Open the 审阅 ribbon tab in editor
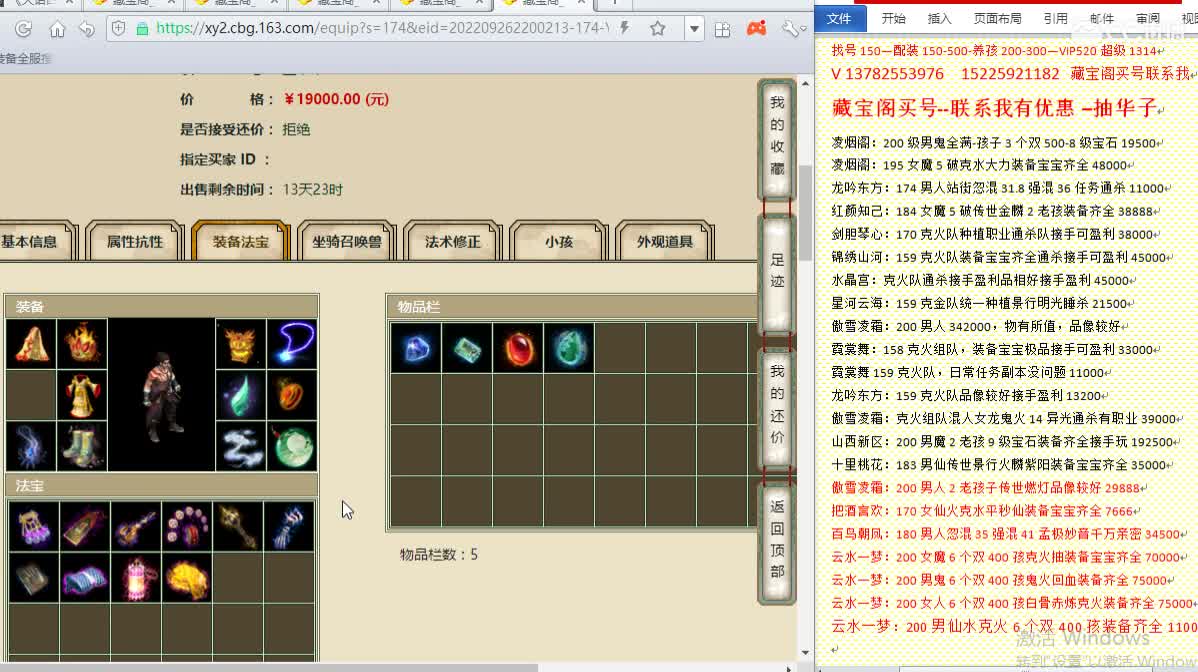The width and height of the screenshot is (1198, 672). click(1147, 18)
